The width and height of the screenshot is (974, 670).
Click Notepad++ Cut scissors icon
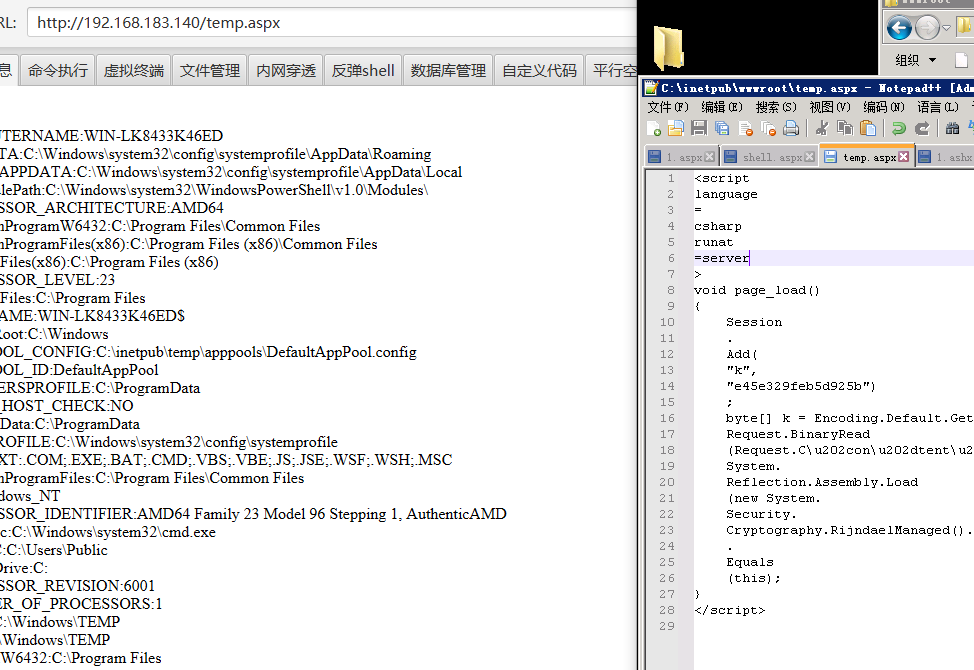coord(822,129)
